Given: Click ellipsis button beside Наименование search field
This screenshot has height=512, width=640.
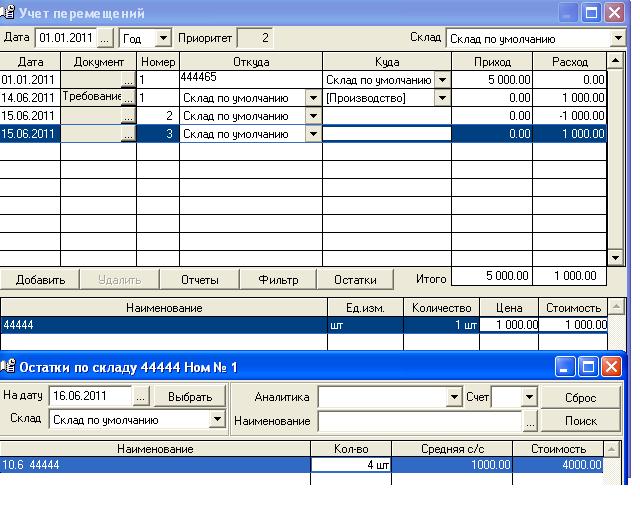Looking at the screenshot, I should coord(529,421).
